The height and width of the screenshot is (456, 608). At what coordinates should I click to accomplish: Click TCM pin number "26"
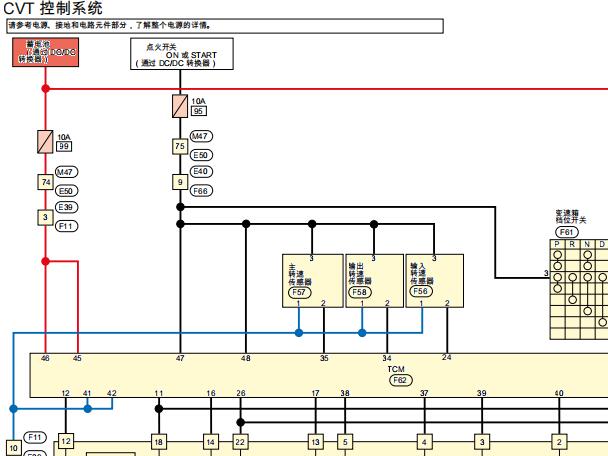(241, 393)
